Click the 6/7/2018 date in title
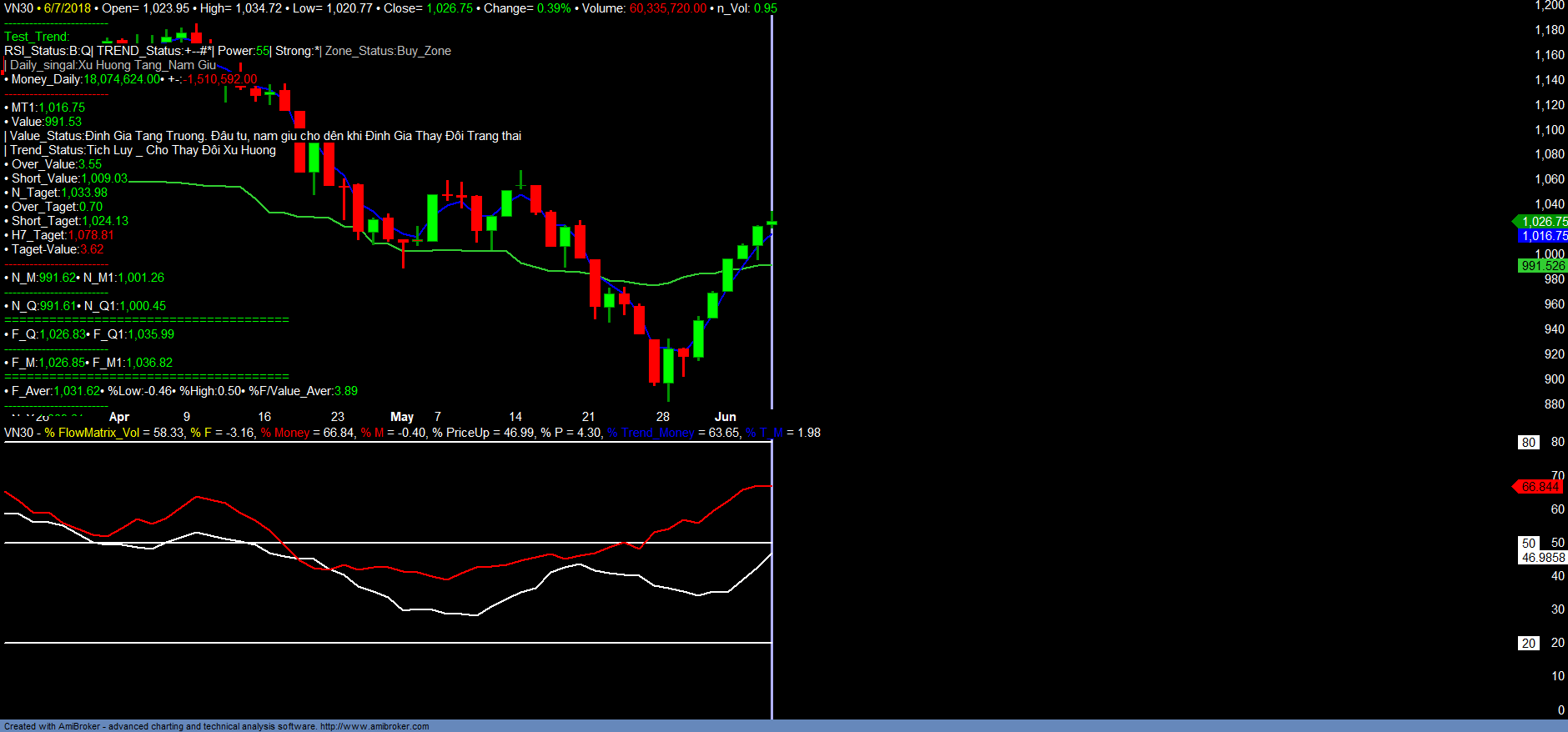Screen dimensions: 1568x732 [68, 8]
